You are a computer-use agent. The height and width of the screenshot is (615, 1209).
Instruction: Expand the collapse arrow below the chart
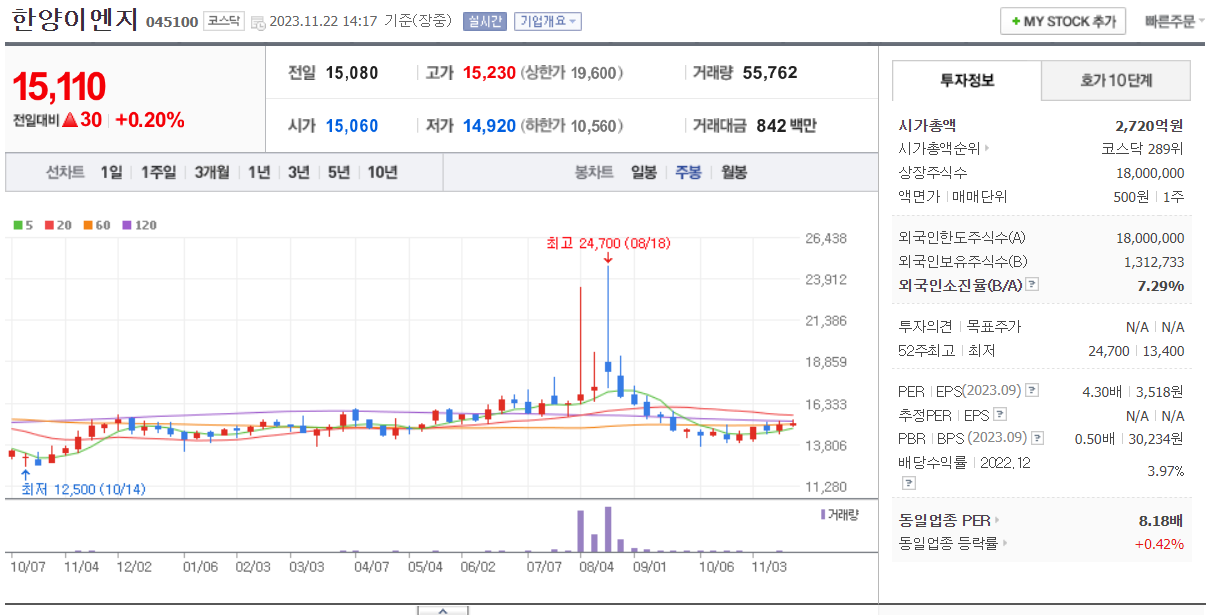[x=441, y=609]
